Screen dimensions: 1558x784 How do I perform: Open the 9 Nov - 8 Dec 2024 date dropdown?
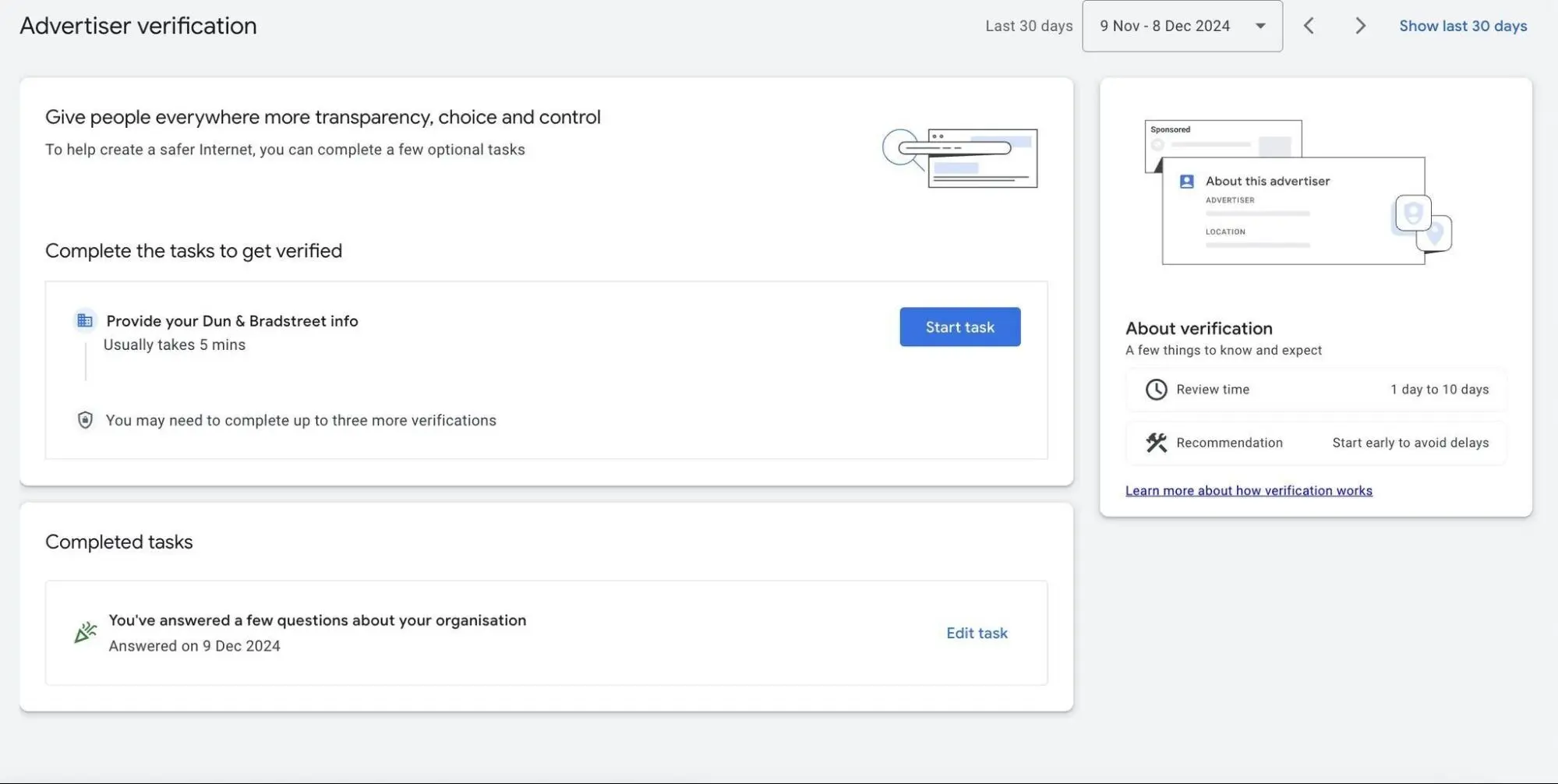pos(1165,26)
